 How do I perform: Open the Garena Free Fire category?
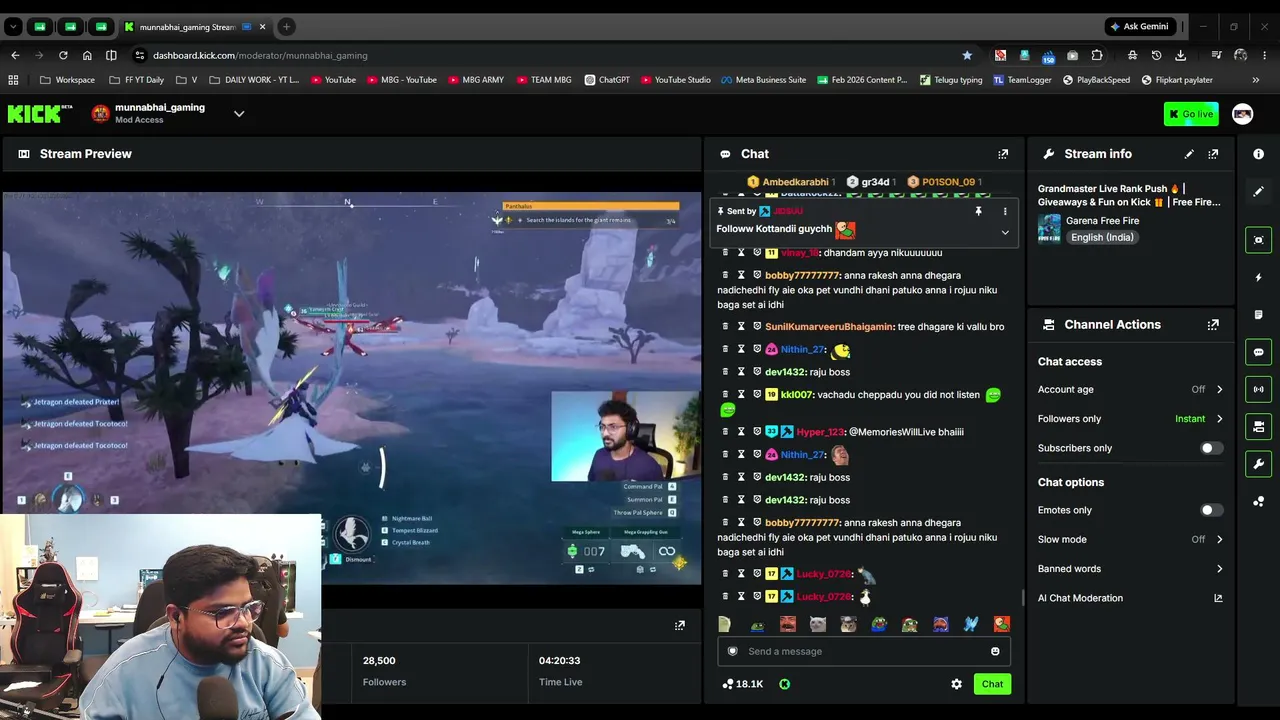click(x=1102, y=221)
